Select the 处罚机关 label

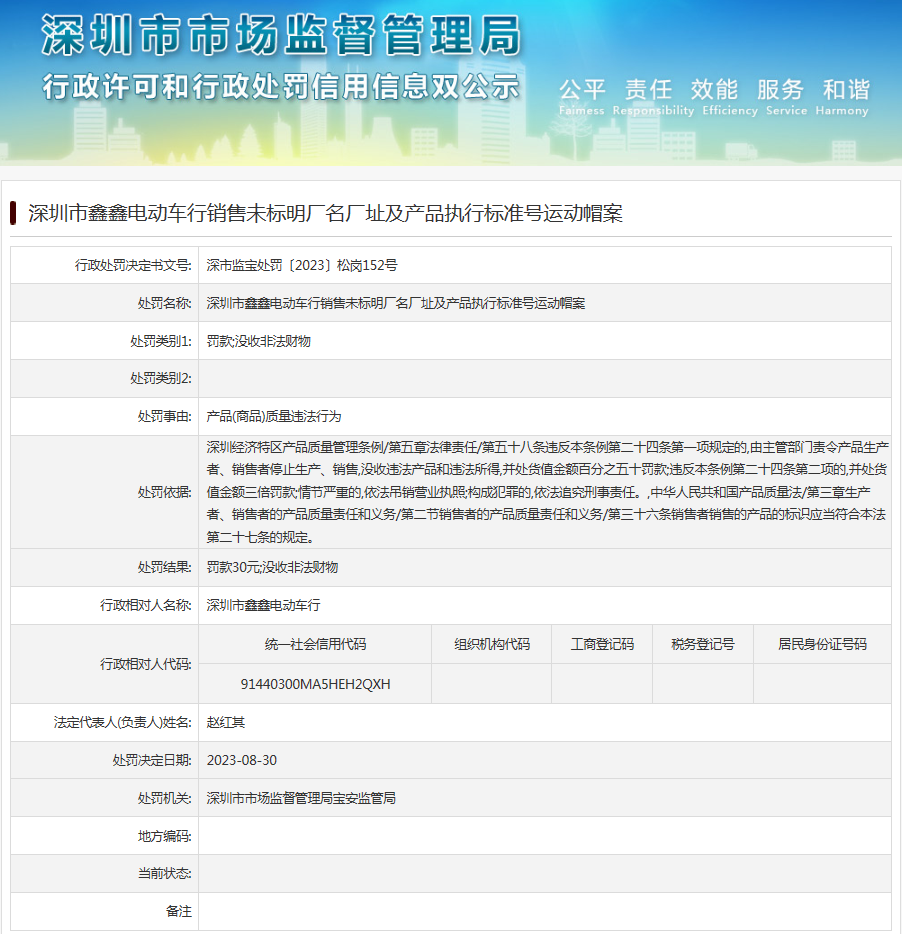(164, 798)
